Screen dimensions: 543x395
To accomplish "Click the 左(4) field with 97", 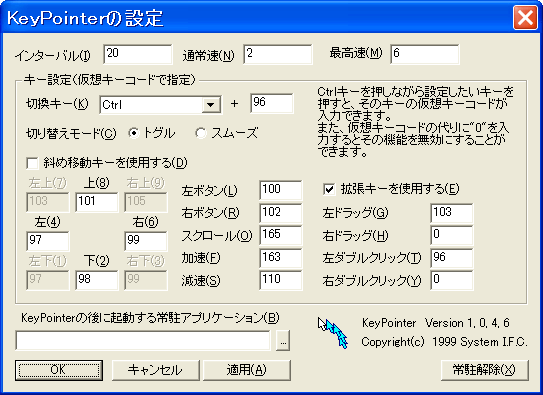I will (x=48, y=241).
